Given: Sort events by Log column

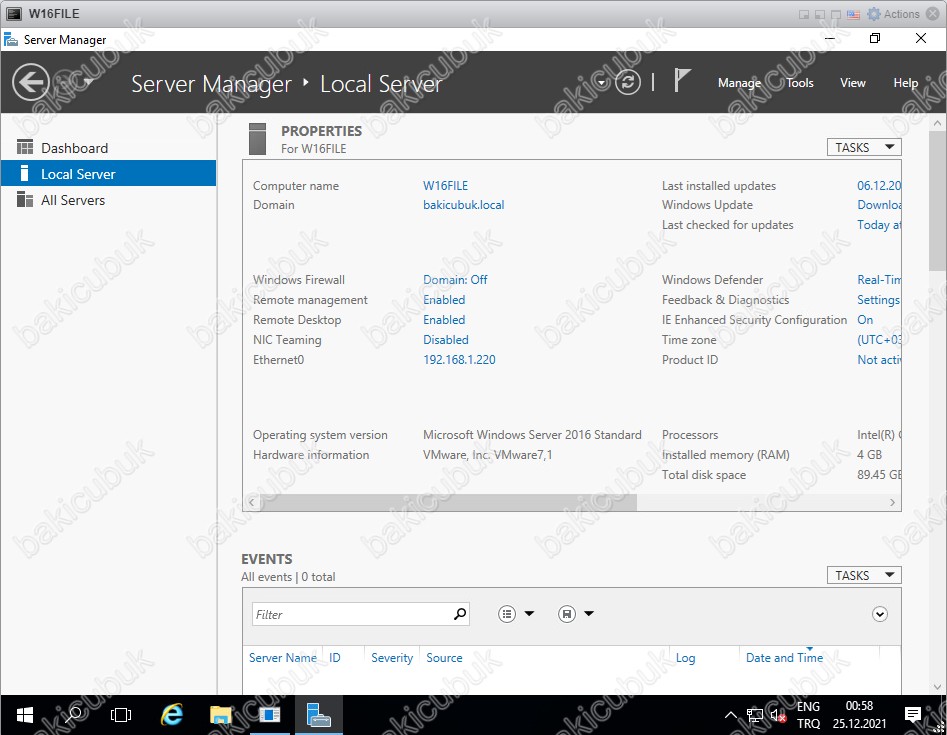Looking at the screenshot, I should pos(685,658).
